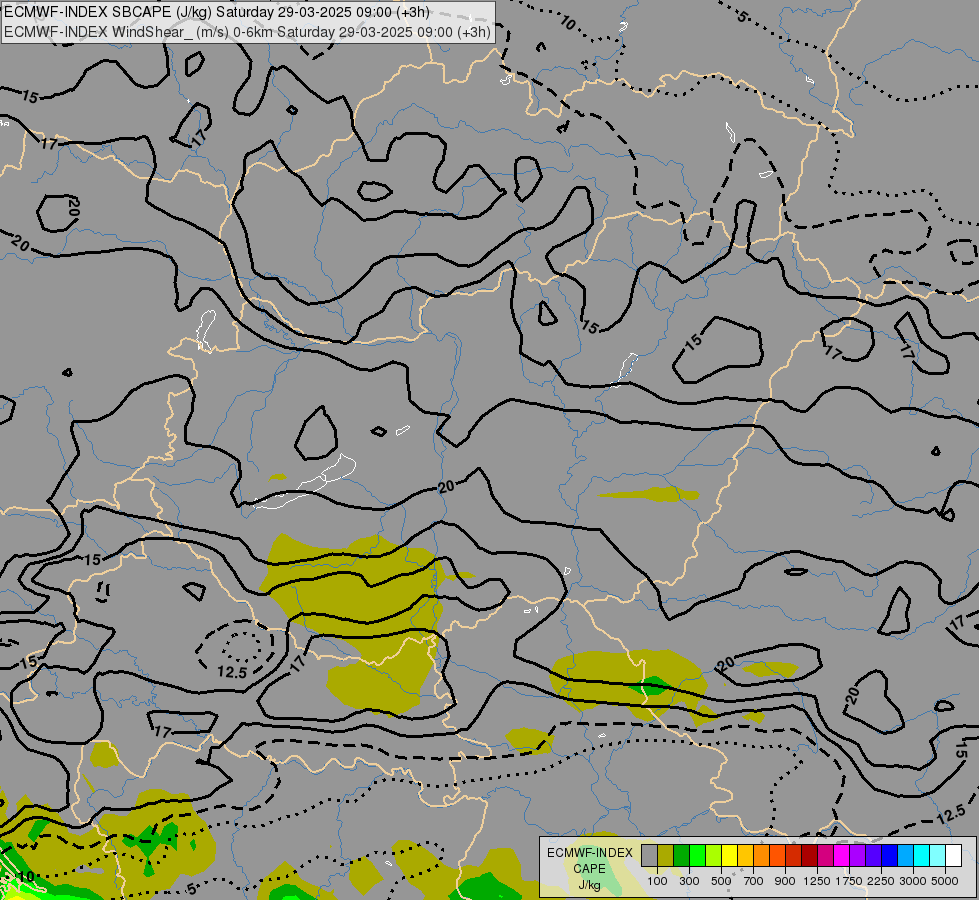Click the legend value 100
The width and height of the screenshot is (979, 900).
pyautogui.click(x=657, y=881)
